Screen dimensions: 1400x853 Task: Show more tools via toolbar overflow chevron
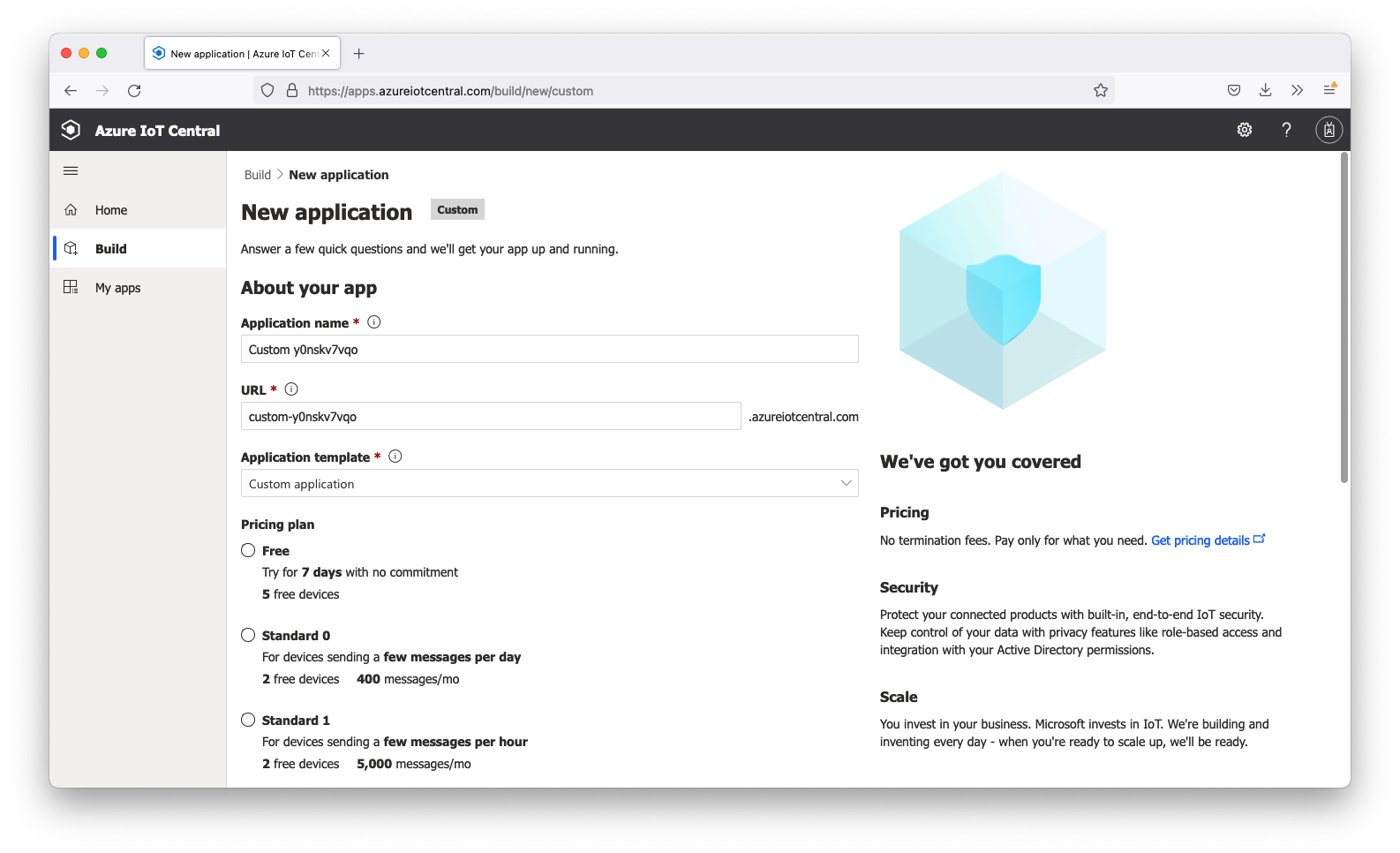[x=1297, y=90]
